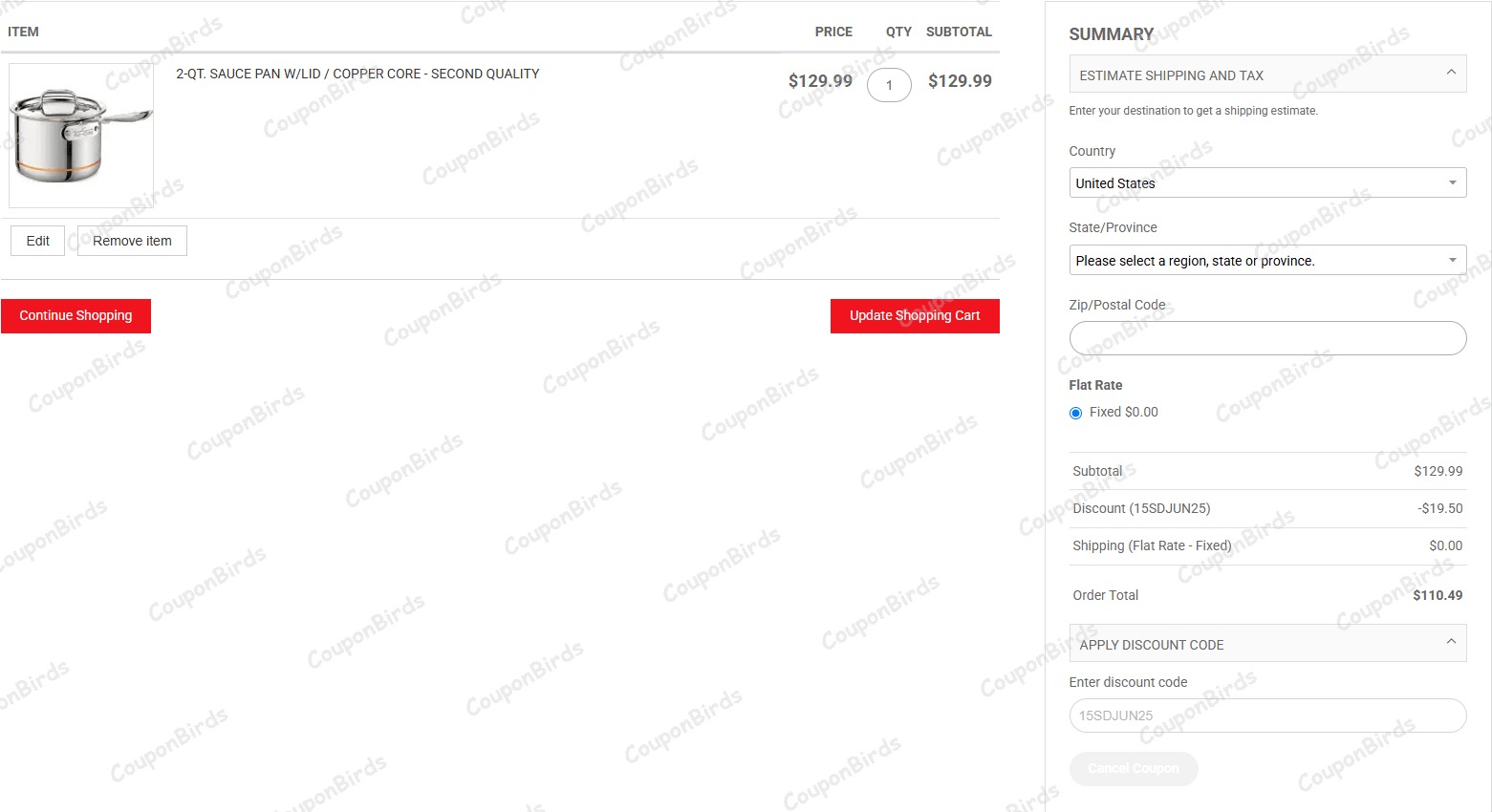The width and height of the screenshot is (1492, 812).
Task: Click the Enter discount code label
Action: point(1128,682)
